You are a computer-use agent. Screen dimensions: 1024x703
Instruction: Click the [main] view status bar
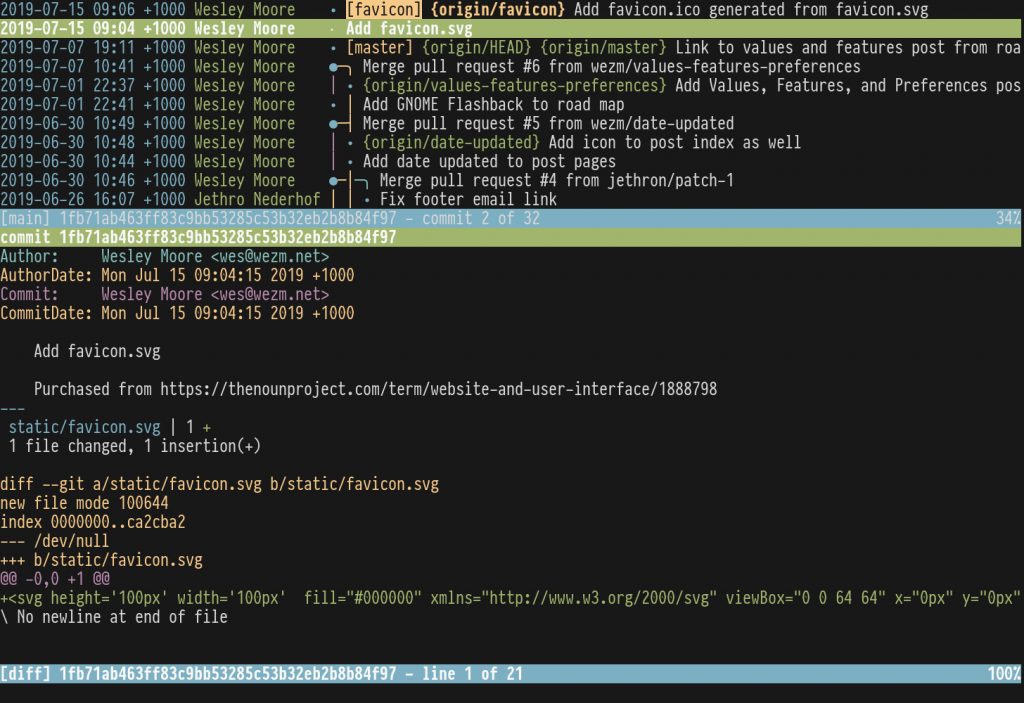511,218
